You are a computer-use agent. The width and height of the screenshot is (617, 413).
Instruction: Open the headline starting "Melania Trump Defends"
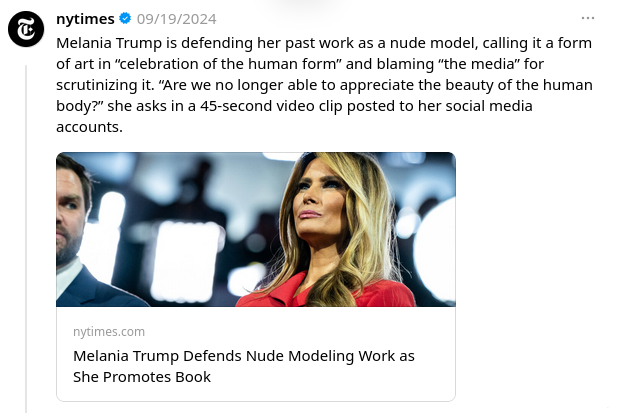pos(243,356)
